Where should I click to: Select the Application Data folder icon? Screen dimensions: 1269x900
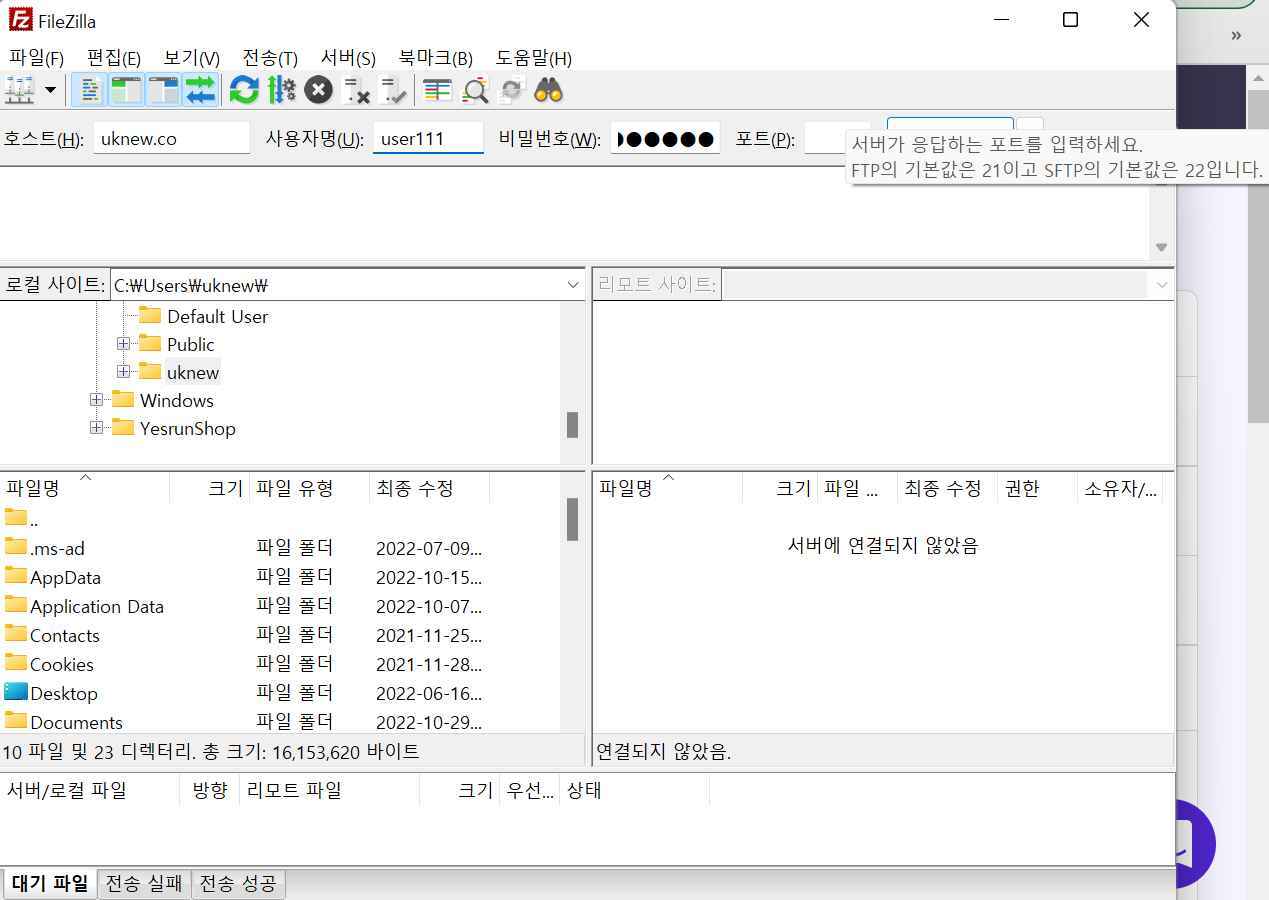[15, 605]
